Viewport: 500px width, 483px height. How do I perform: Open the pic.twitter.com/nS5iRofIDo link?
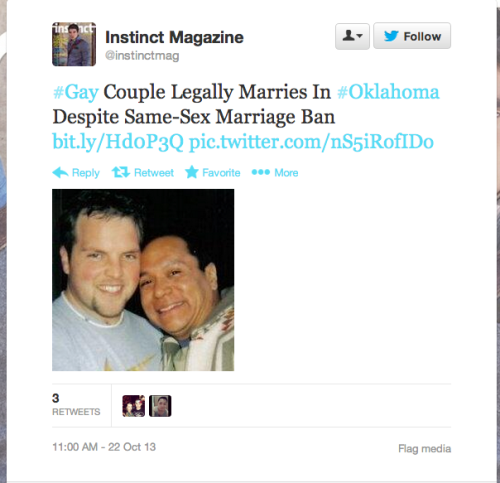tap(311, 142)
